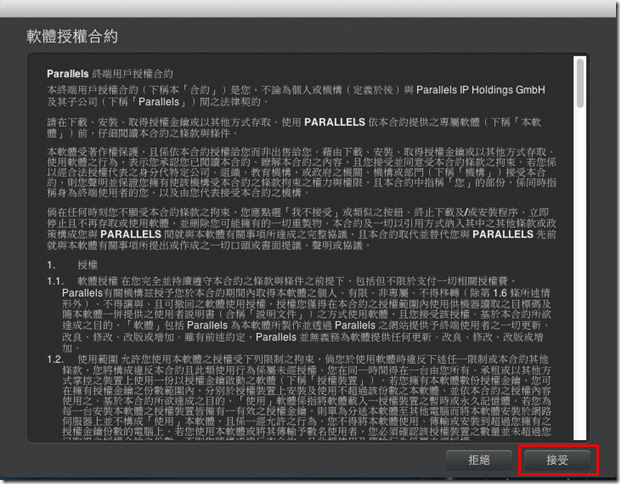Click the paragraph starting with 本軟體受著作權保護
The image size is (620, 484).
pos(301,172)
